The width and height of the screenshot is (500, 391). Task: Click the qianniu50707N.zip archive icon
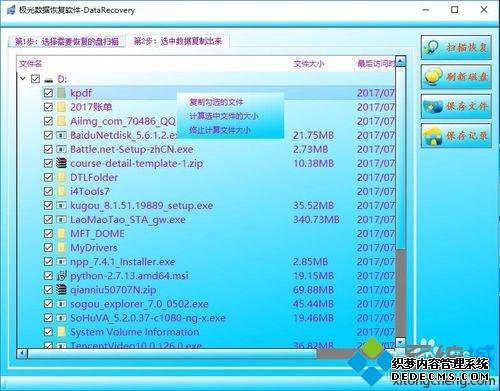click(61, 290)
